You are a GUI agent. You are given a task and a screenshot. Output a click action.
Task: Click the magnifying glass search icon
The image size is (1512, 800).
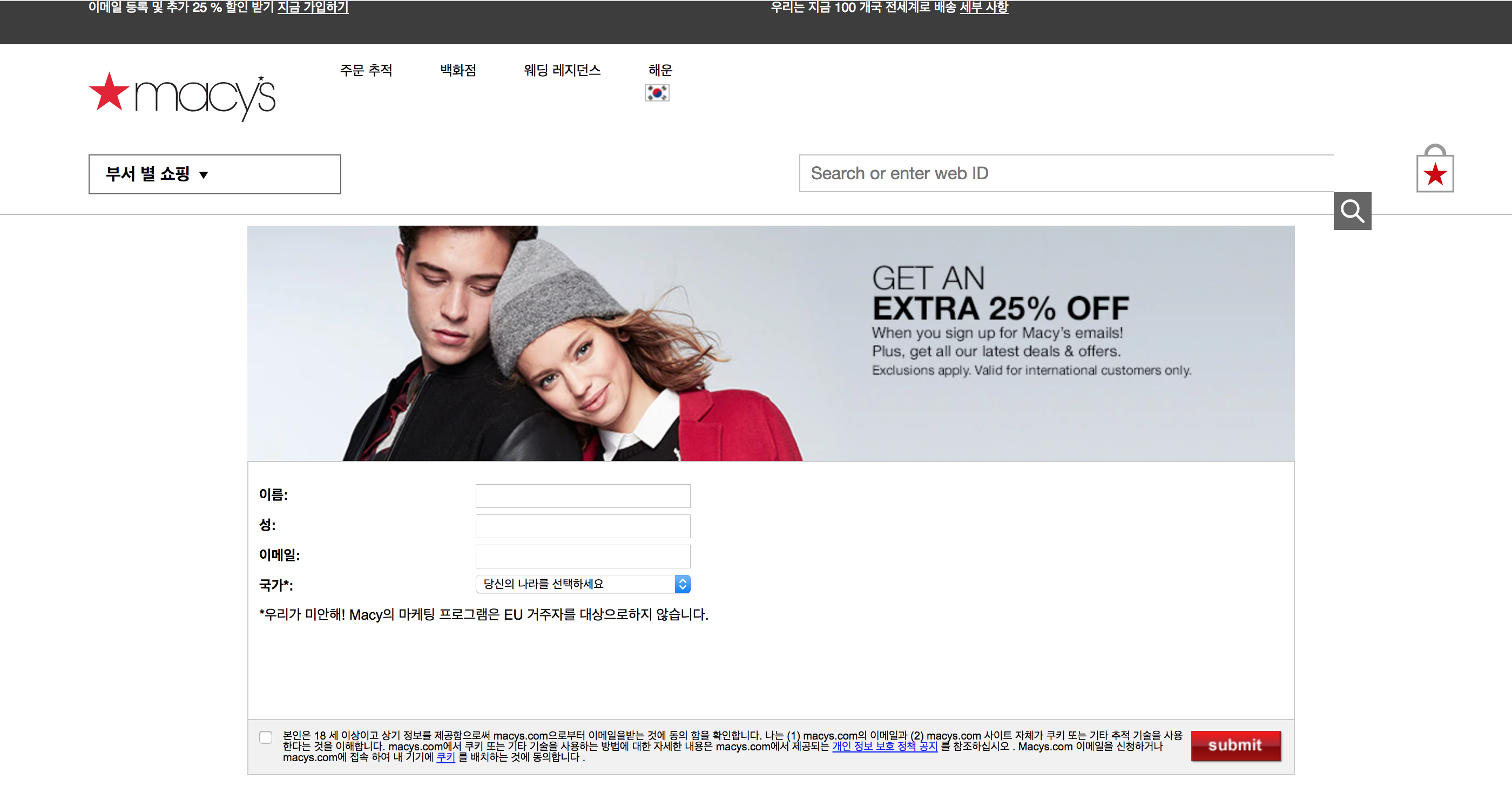click(1352, 211)
